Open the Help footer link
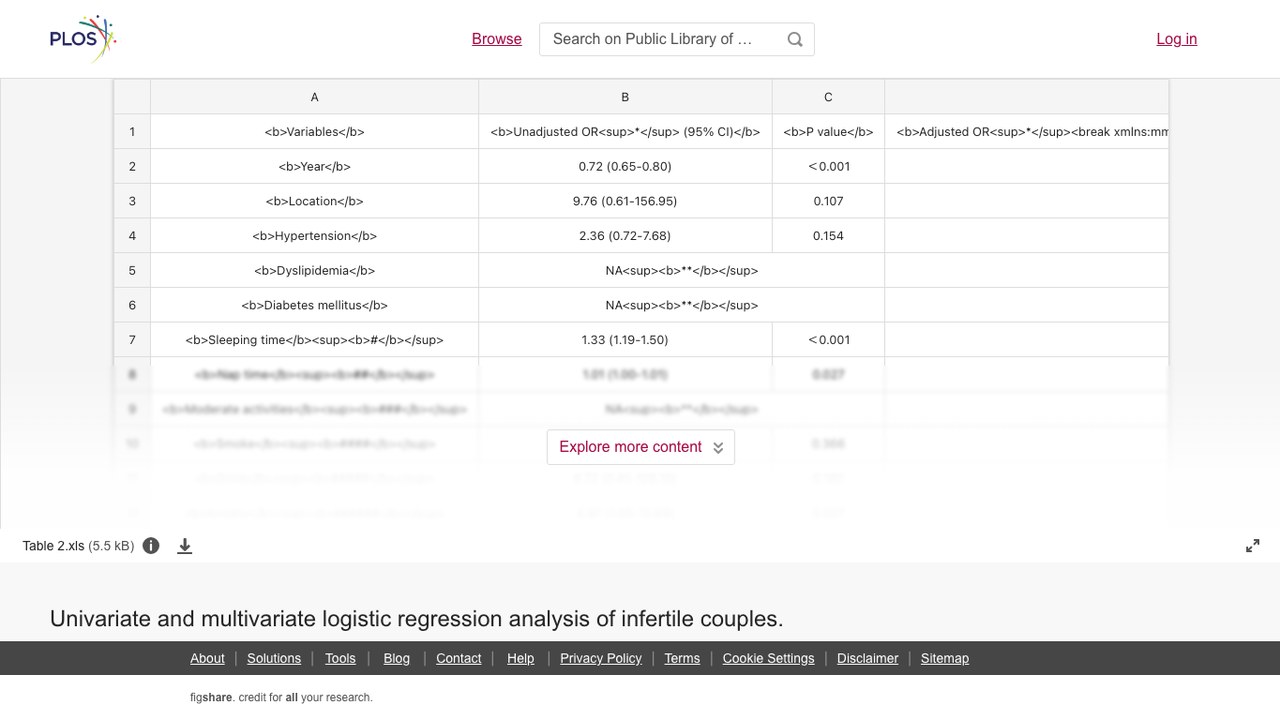This screenshot has height=720, width=1280. pyautogui.click(x=521, y=658)
